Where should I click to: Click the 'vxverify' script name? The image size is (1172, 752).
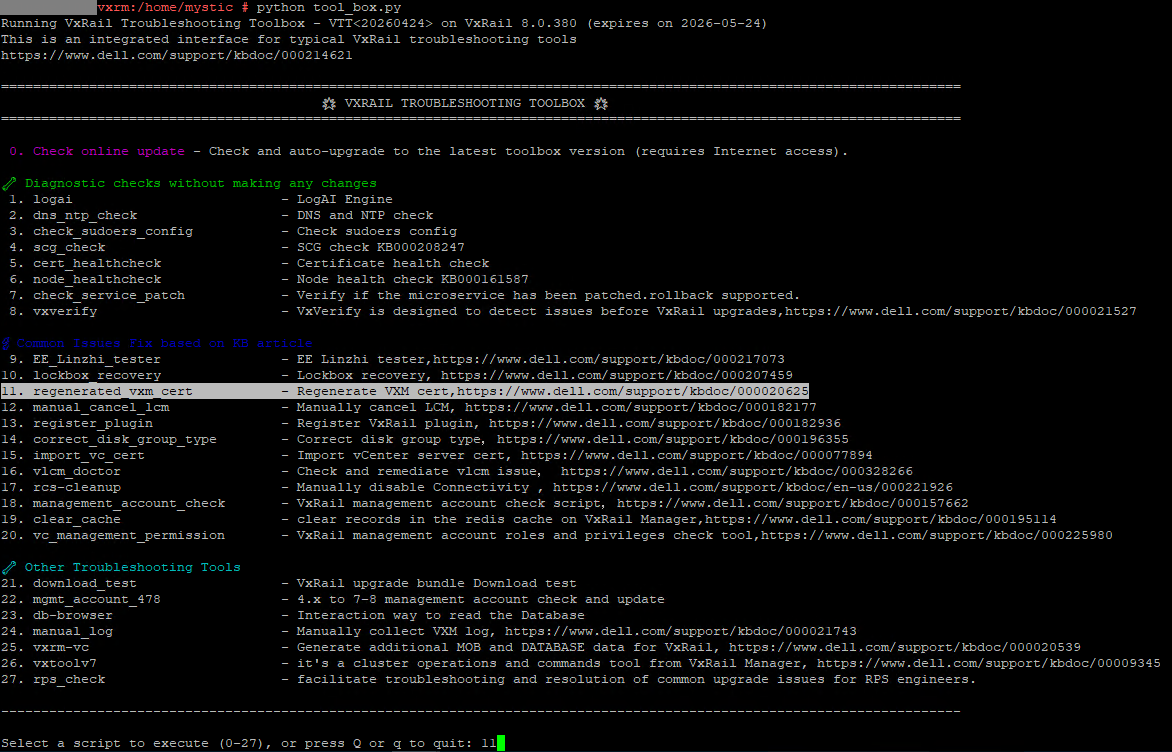click(64, 311)
